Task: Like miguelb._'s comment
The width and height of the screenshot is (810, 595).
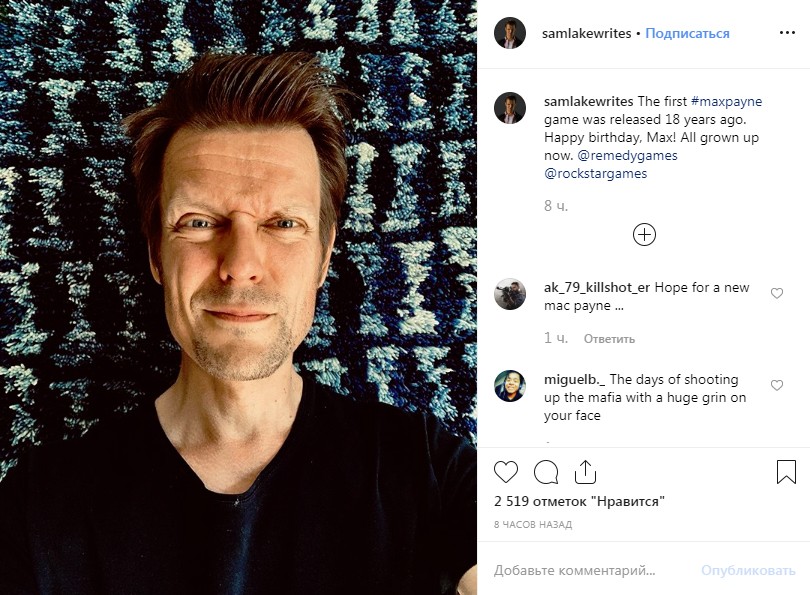Action: click(777, 385)
